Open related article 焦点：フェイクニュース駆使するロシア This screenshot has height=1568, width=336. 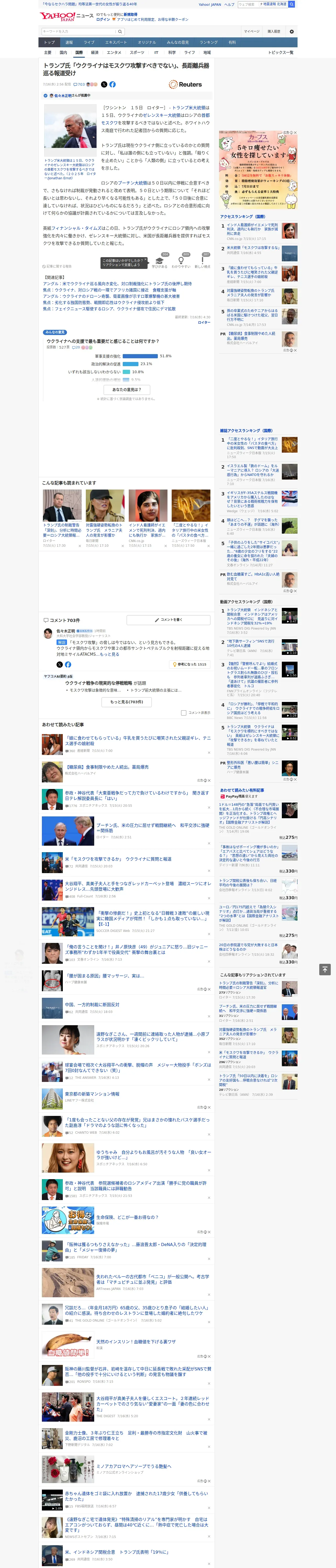(109, 309)
